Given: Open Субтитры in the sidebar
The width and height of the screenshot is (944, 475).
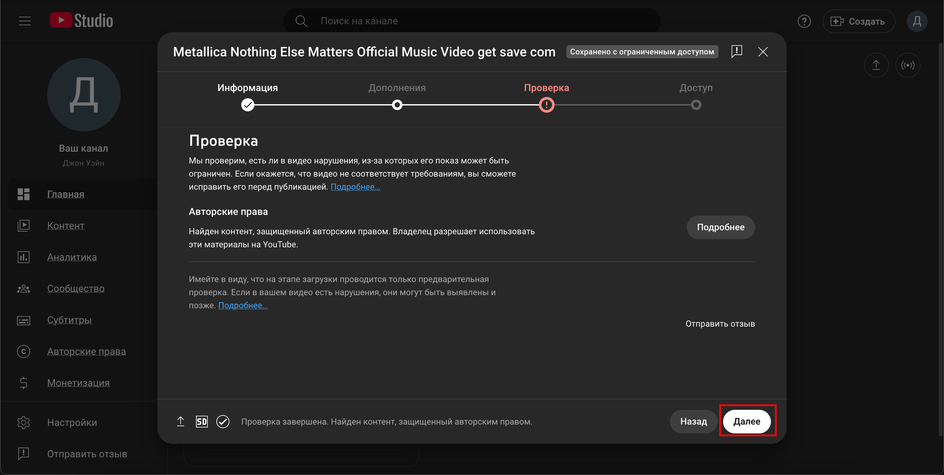Looking at the screenshot, I should [x=69, y=320].
